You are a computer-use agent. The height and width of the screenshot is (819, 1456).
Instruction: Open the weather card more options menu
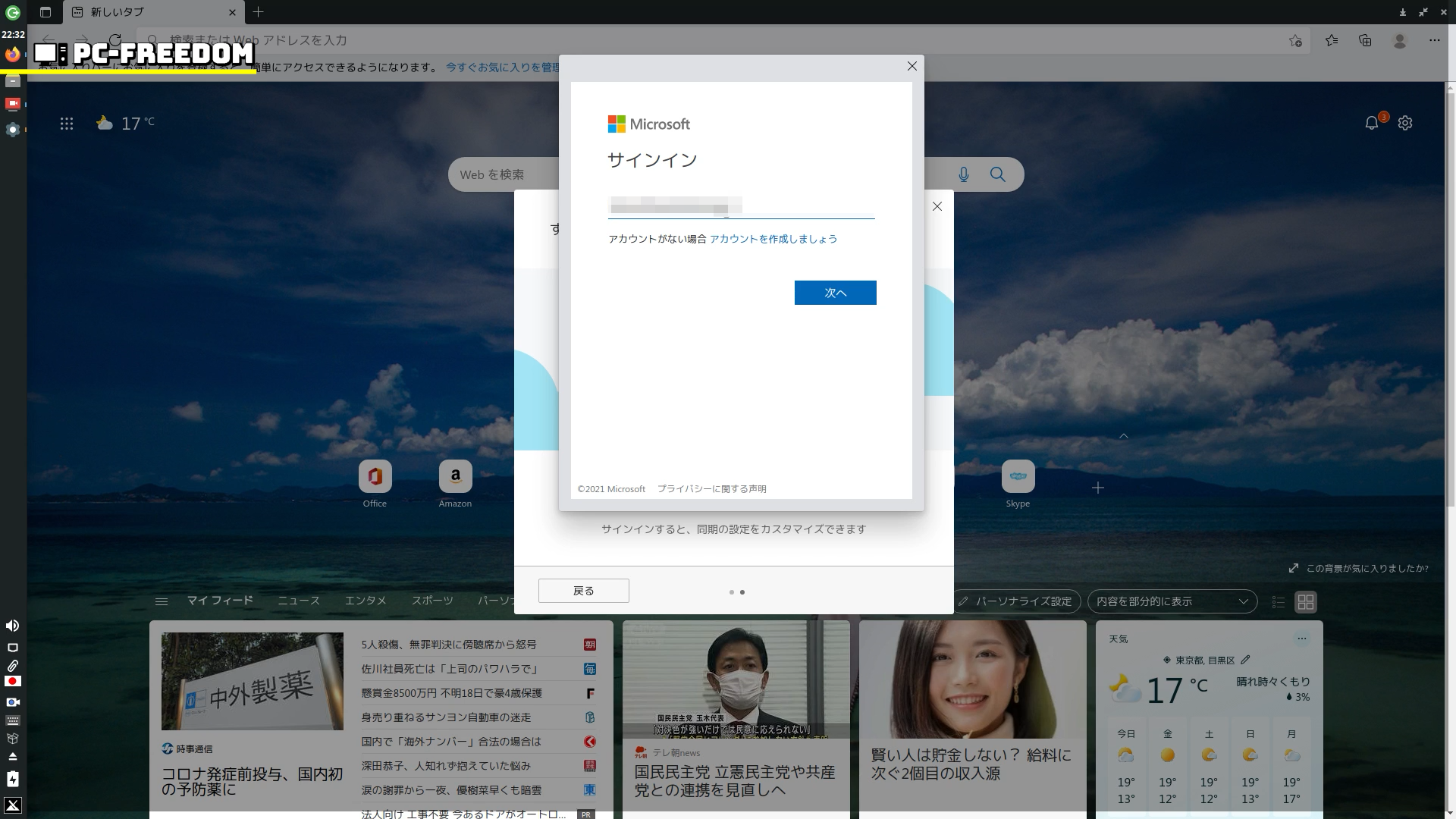pyautogui.click(x=1302, y=639)
